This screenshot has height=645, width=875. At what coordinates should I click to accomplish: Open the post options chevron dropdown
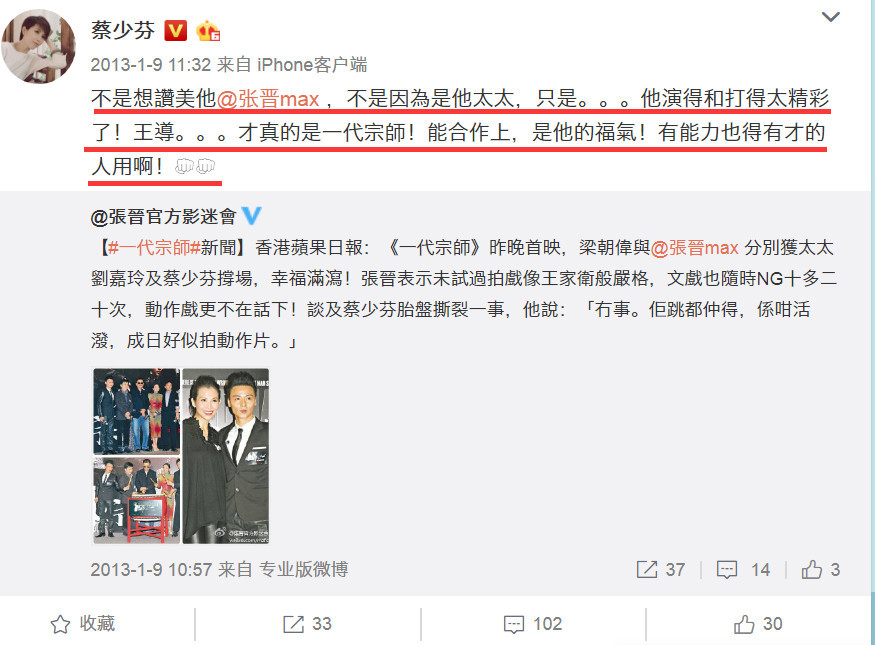click(830, 17)
